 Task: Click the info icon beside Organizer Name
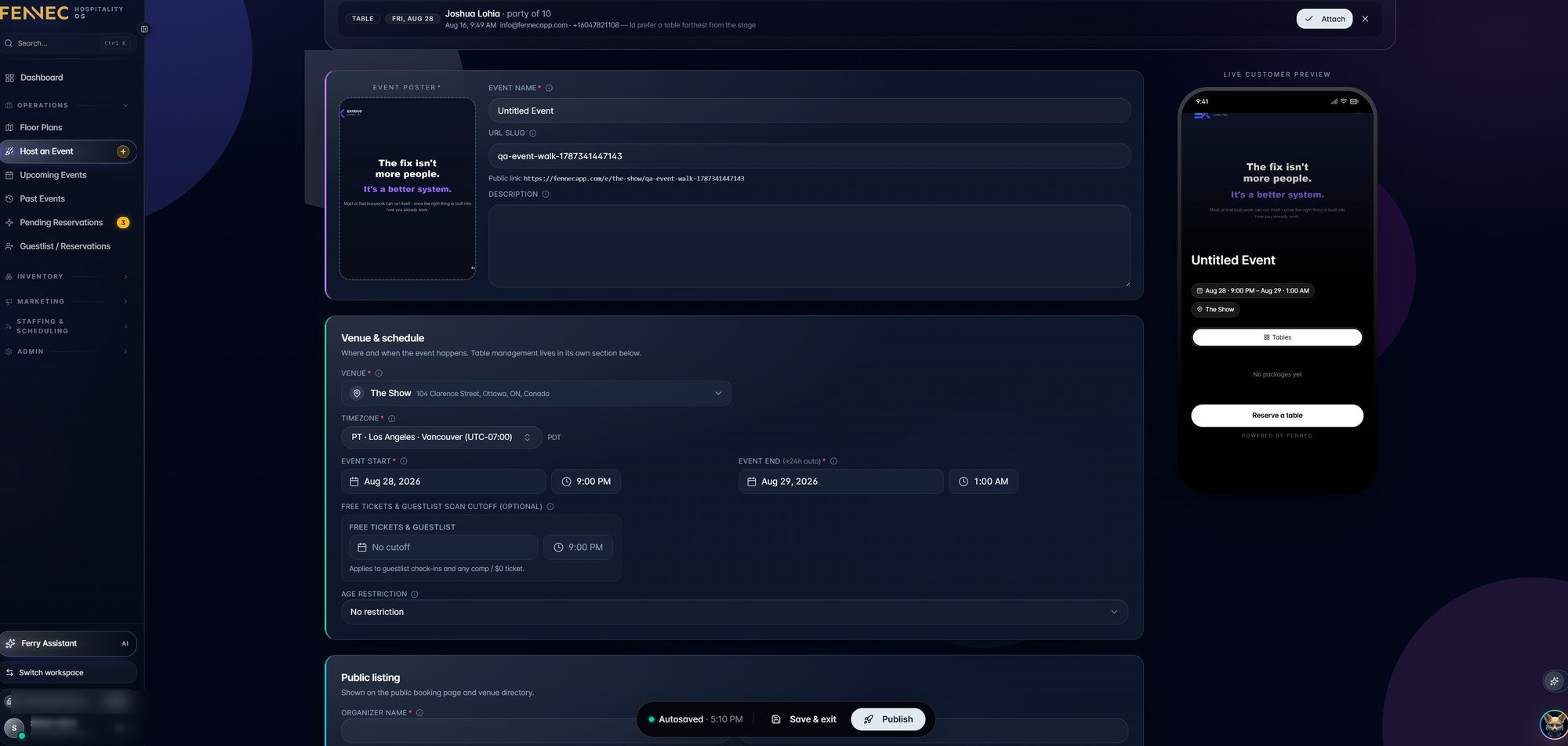click(x=419, y=713)
